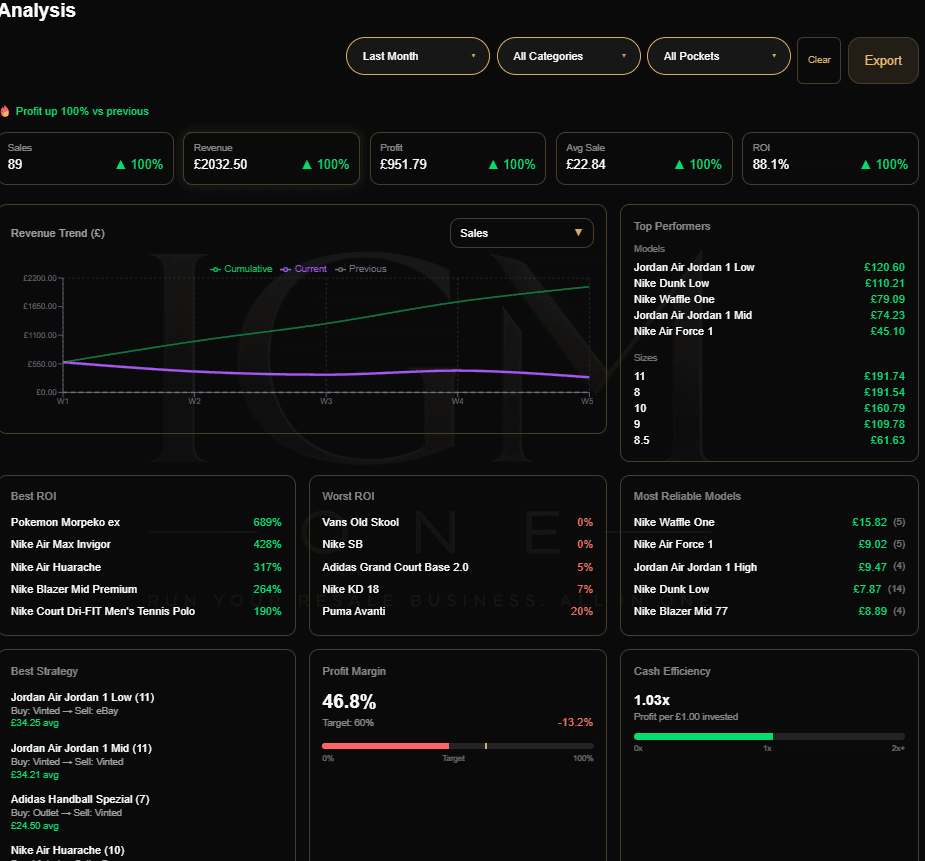Screen dimensions: 925x861
Task: Click the 1.03x cash efficiency value
Action: [x=652, y=700]
